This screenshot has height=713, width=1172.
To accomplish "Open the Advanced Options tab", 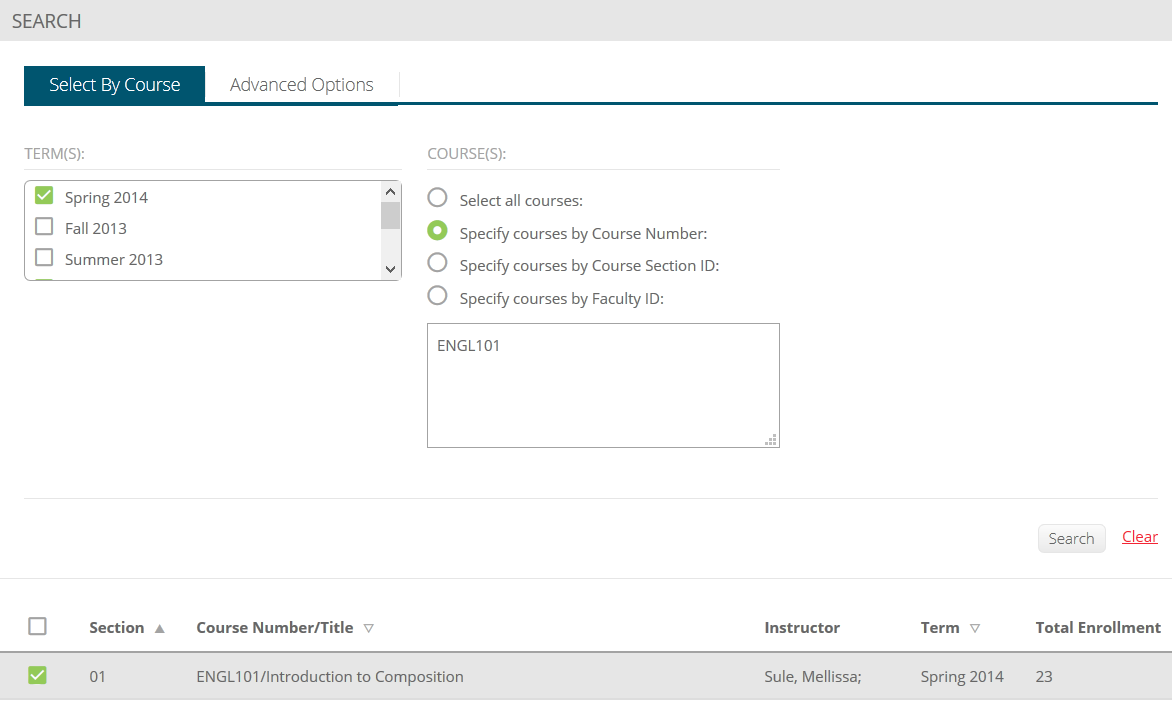I will click(x=301, y=85).
